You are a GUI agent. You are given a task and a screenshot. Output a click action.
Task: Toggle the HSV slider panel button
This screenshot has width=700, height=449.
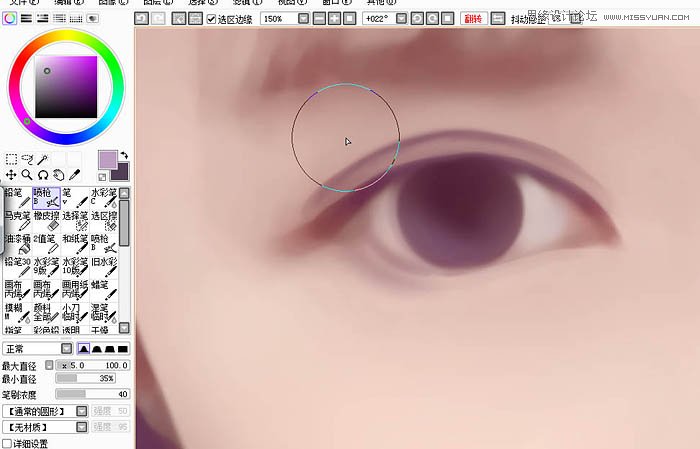point(43,18)
